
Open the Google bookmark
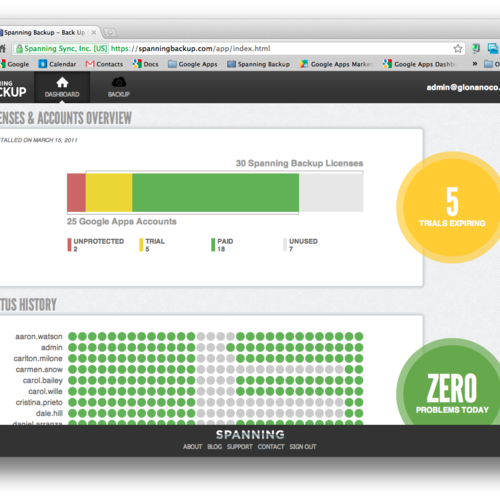(x=15, y=64)
